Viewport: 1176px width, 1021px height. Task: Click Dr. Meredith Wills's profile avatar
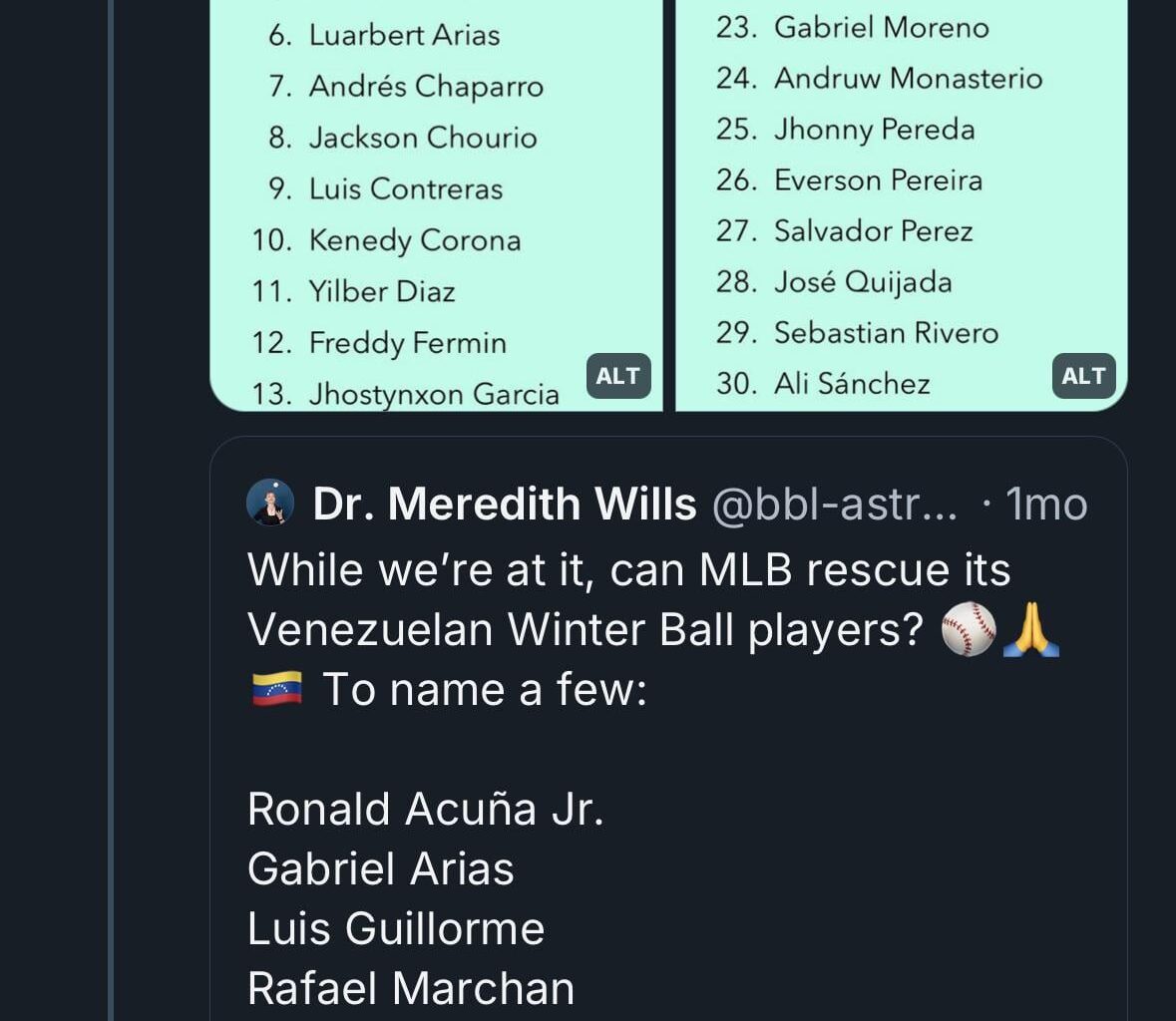pos(270,503)
